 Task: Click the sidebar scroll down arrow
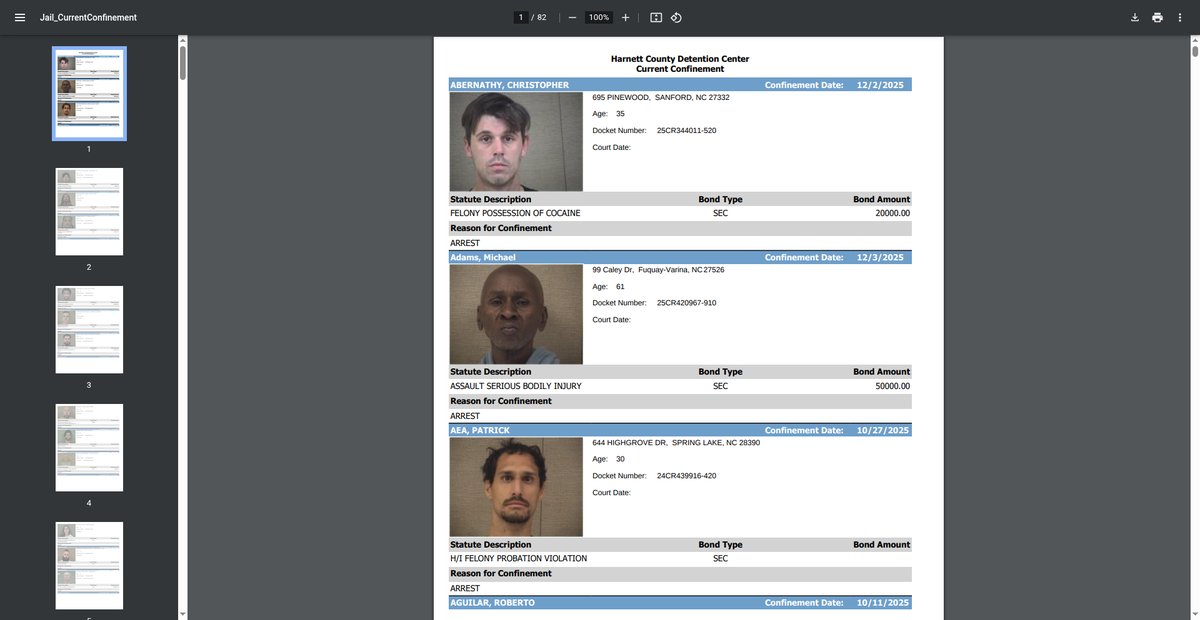182,613
